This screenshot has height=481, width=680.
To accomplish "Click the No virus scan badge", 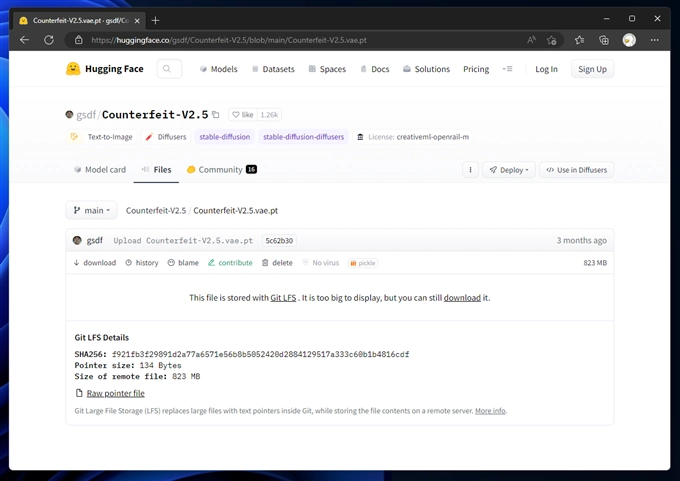I will click(x=320, y=263).
